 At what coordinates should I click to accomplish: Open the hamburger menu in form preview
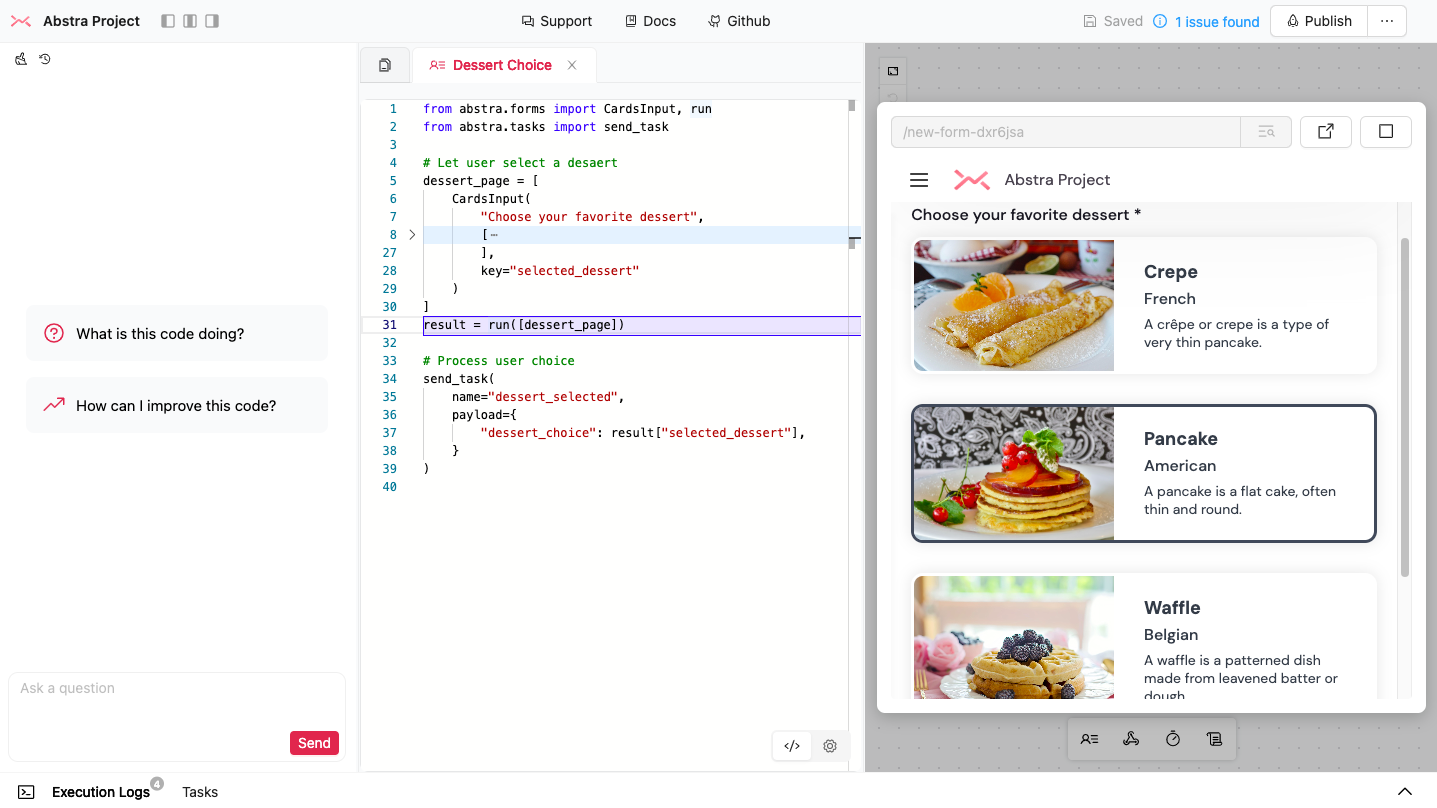(x=919, y=180)
